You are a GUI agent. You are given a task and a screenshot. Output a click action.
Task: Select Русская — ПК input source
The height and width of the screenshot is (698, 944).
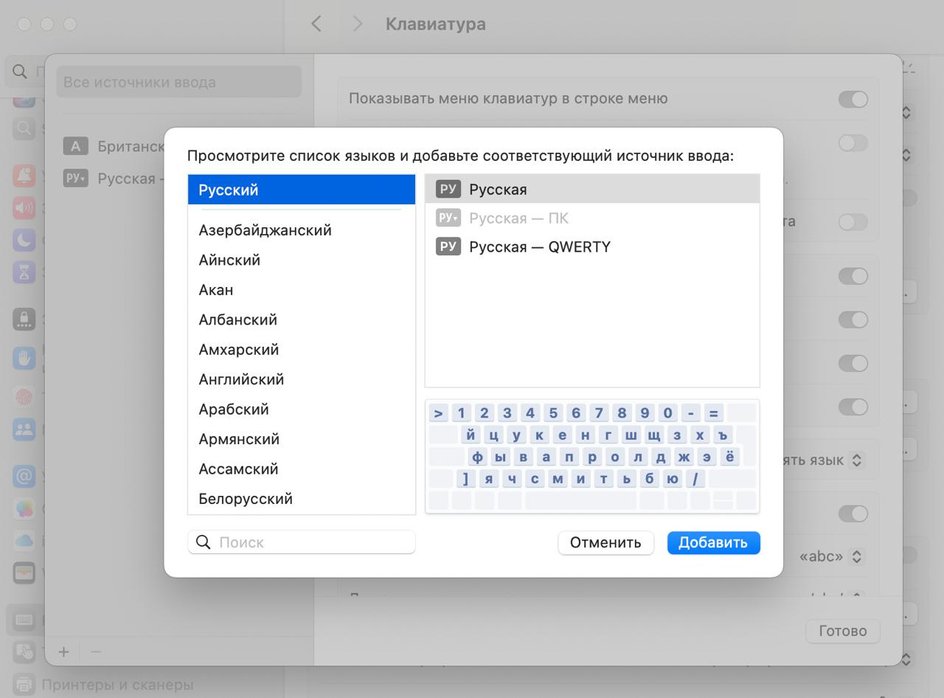(x=592, y=218)
